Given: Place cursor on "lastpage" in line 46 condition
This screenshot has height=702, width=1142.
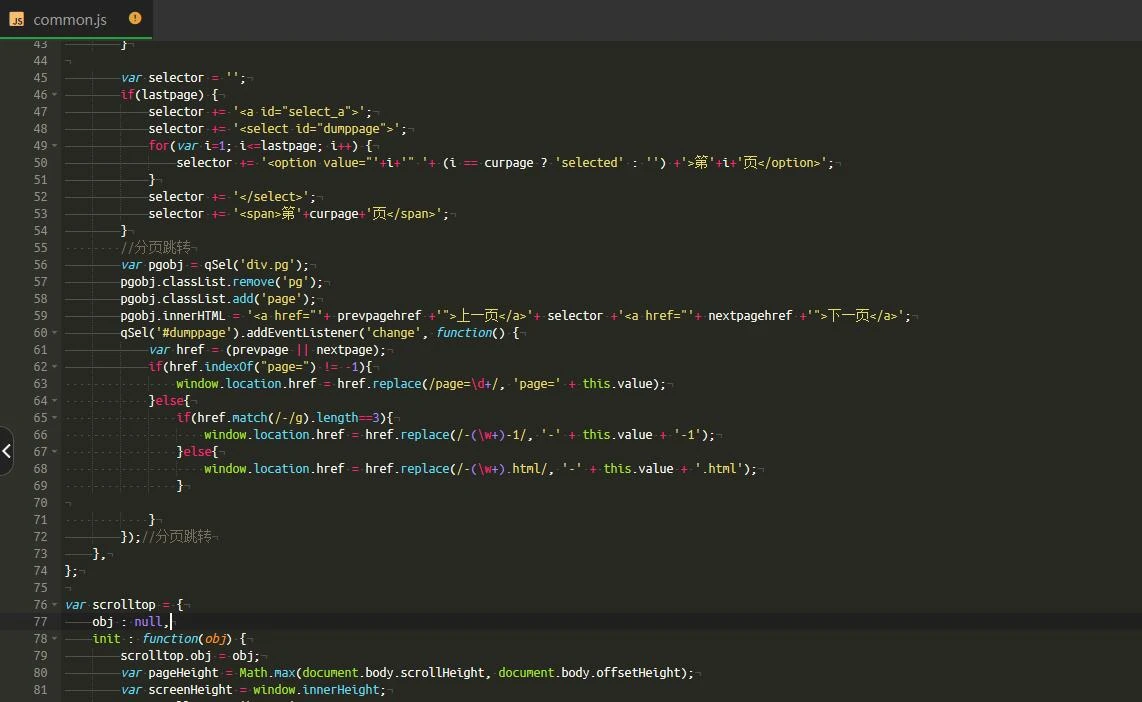Looking at the screenshot, I should [169, 95].
